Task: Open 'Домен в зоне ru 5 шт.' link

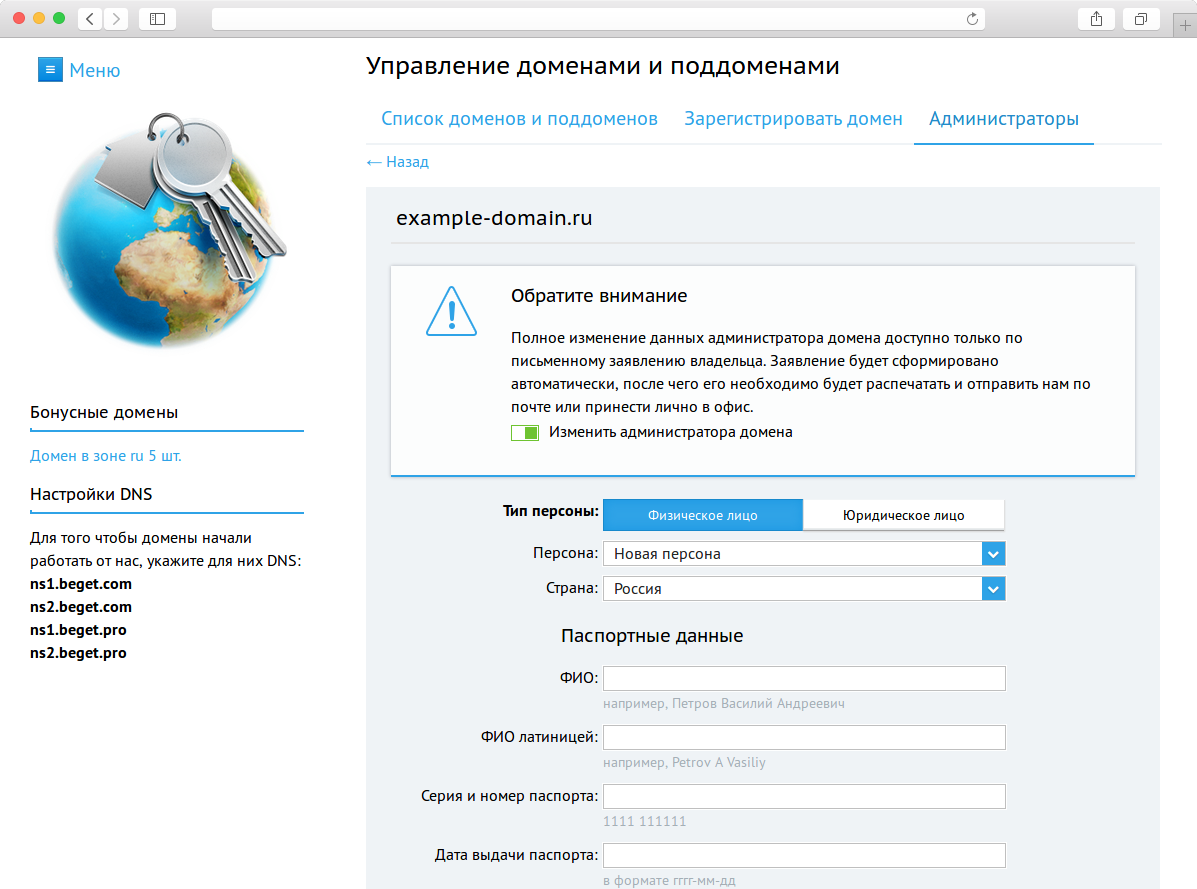Action: [x=105, y=456]
